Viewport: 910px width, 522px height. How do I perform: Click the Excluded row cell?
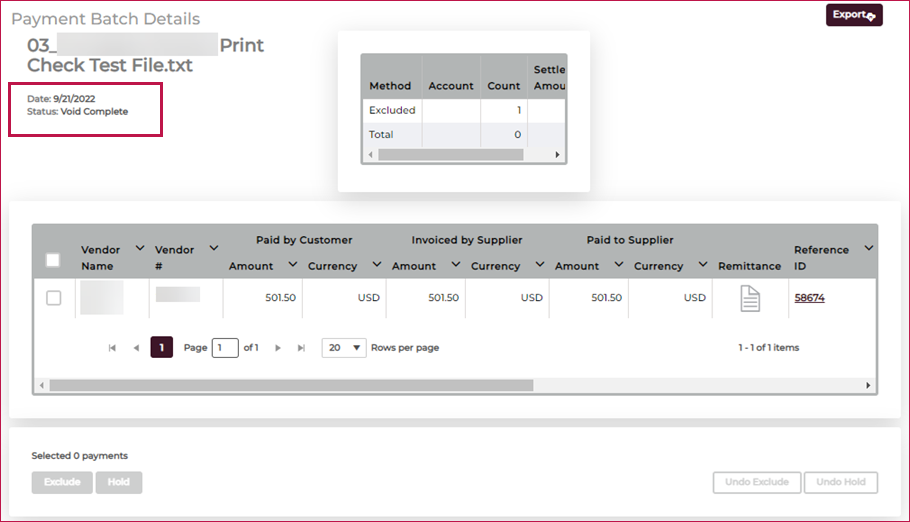(x=392, y=110)
